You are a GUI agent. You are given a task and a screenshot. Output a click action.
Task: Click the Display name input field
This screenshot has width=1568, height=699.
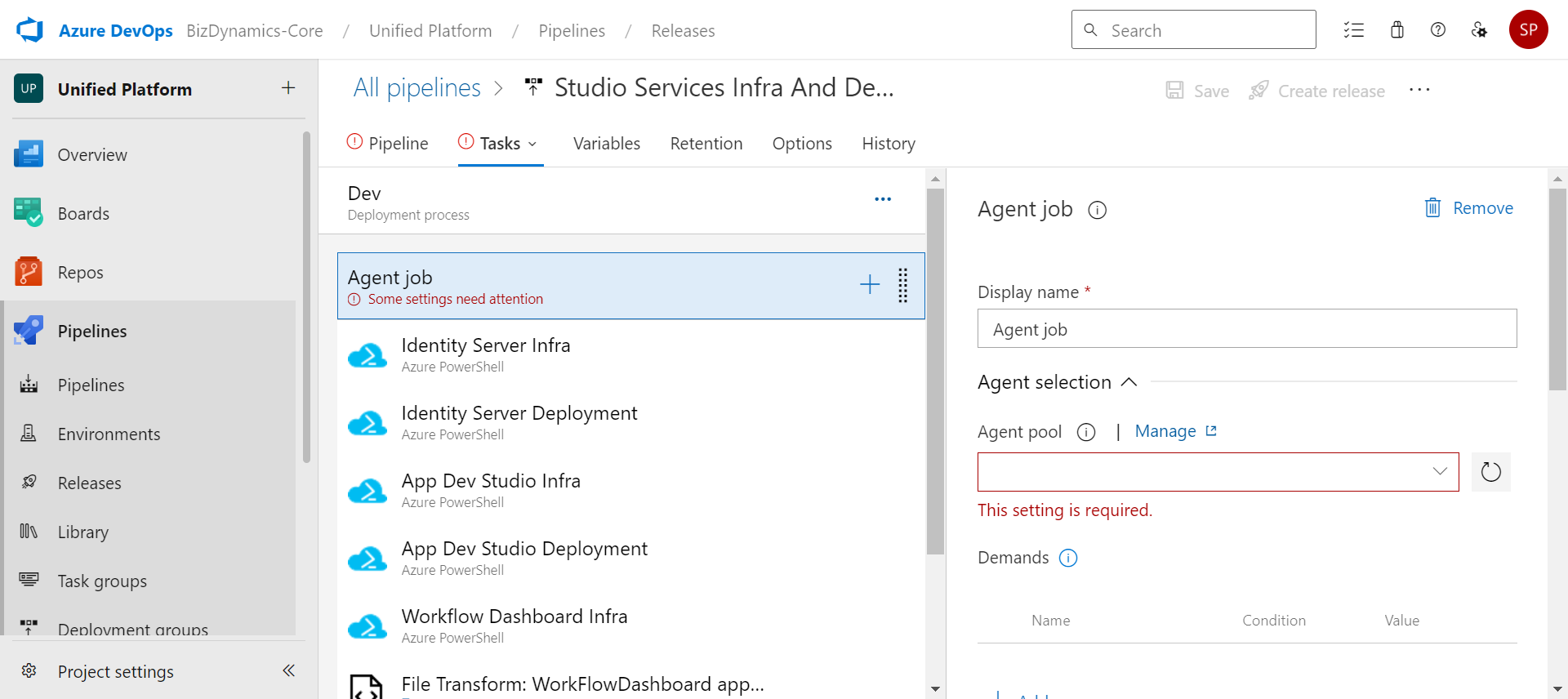(x=1247, y=328)
